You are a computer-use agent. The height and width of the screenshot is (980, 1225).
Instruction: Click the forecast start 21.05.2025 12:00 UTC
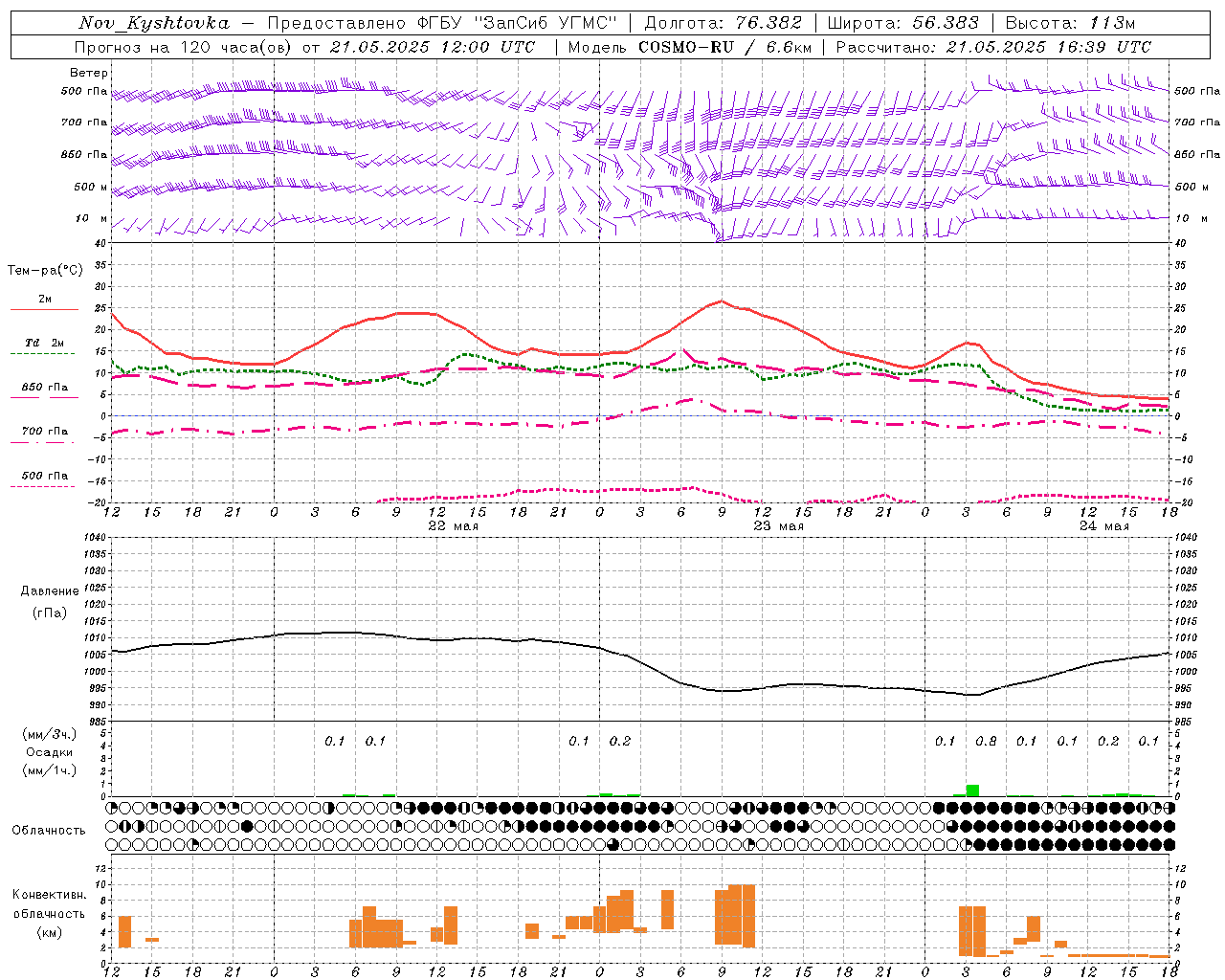click(x=433, y=47)
